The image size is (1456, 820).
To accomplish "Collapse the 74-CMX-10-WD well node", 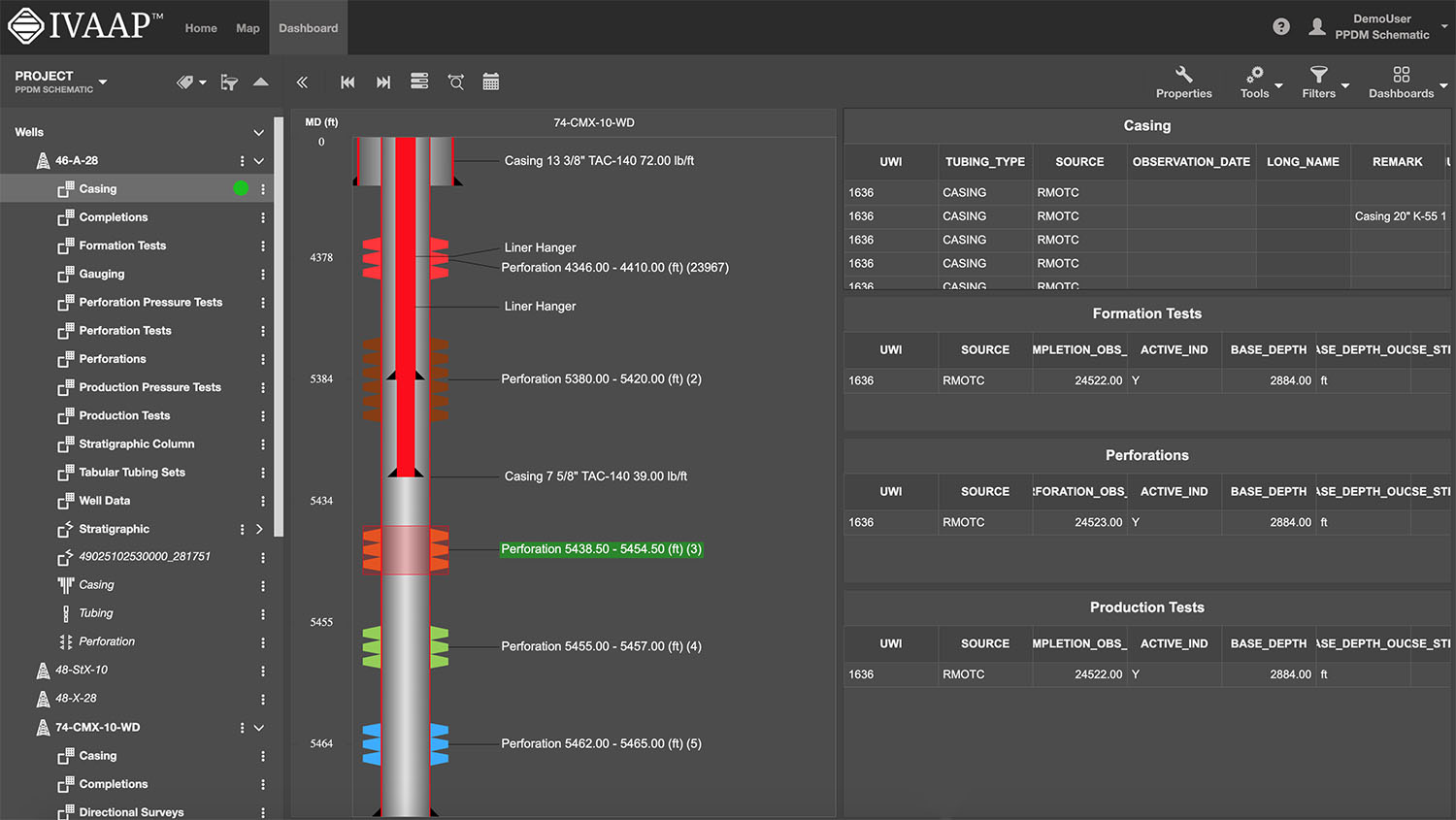I will pyautogui.click(x=259, y=728).
